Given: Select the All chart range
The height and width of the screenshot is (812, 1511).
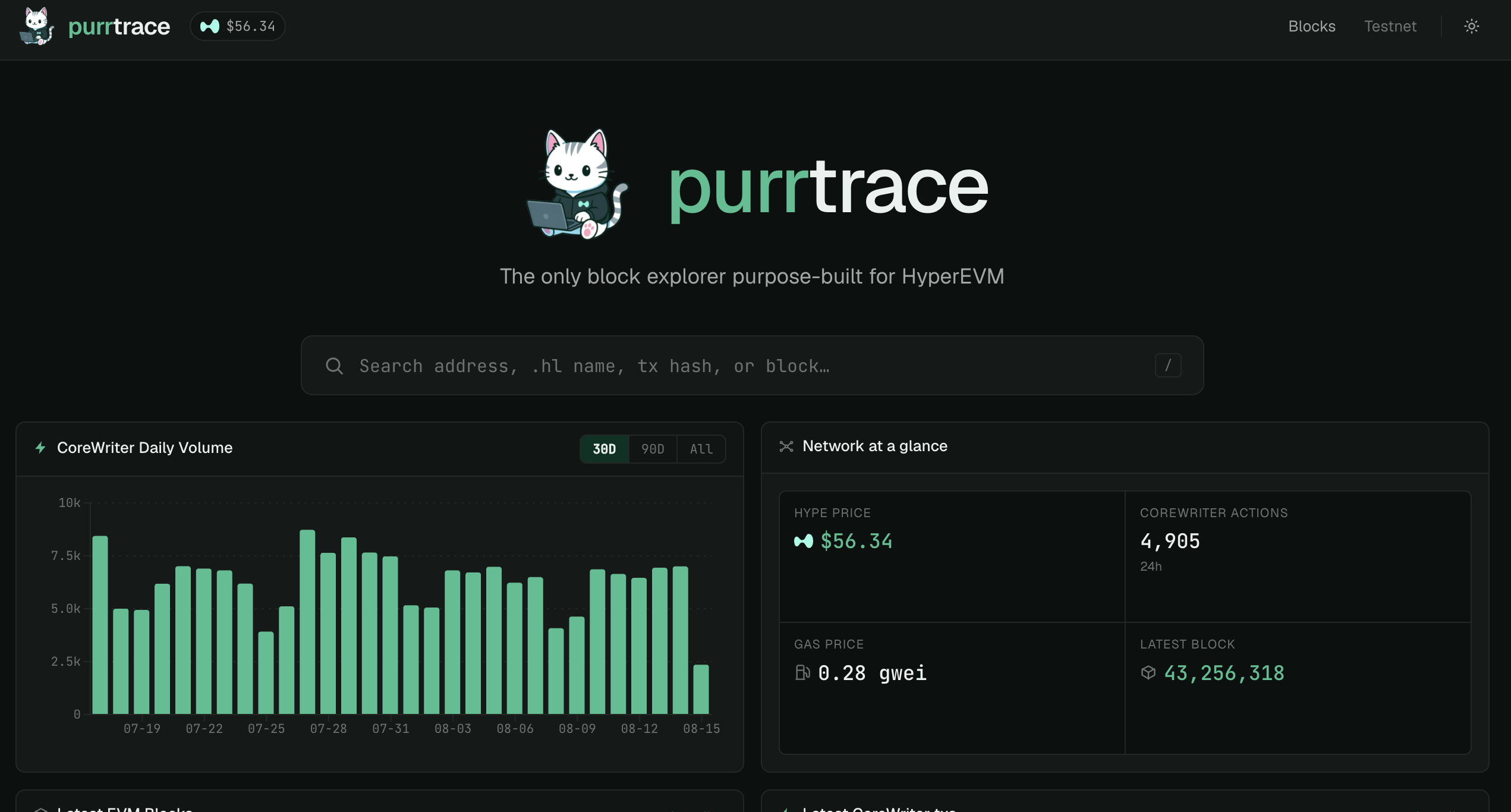Looking at the screenshot, I should (701, 449).
